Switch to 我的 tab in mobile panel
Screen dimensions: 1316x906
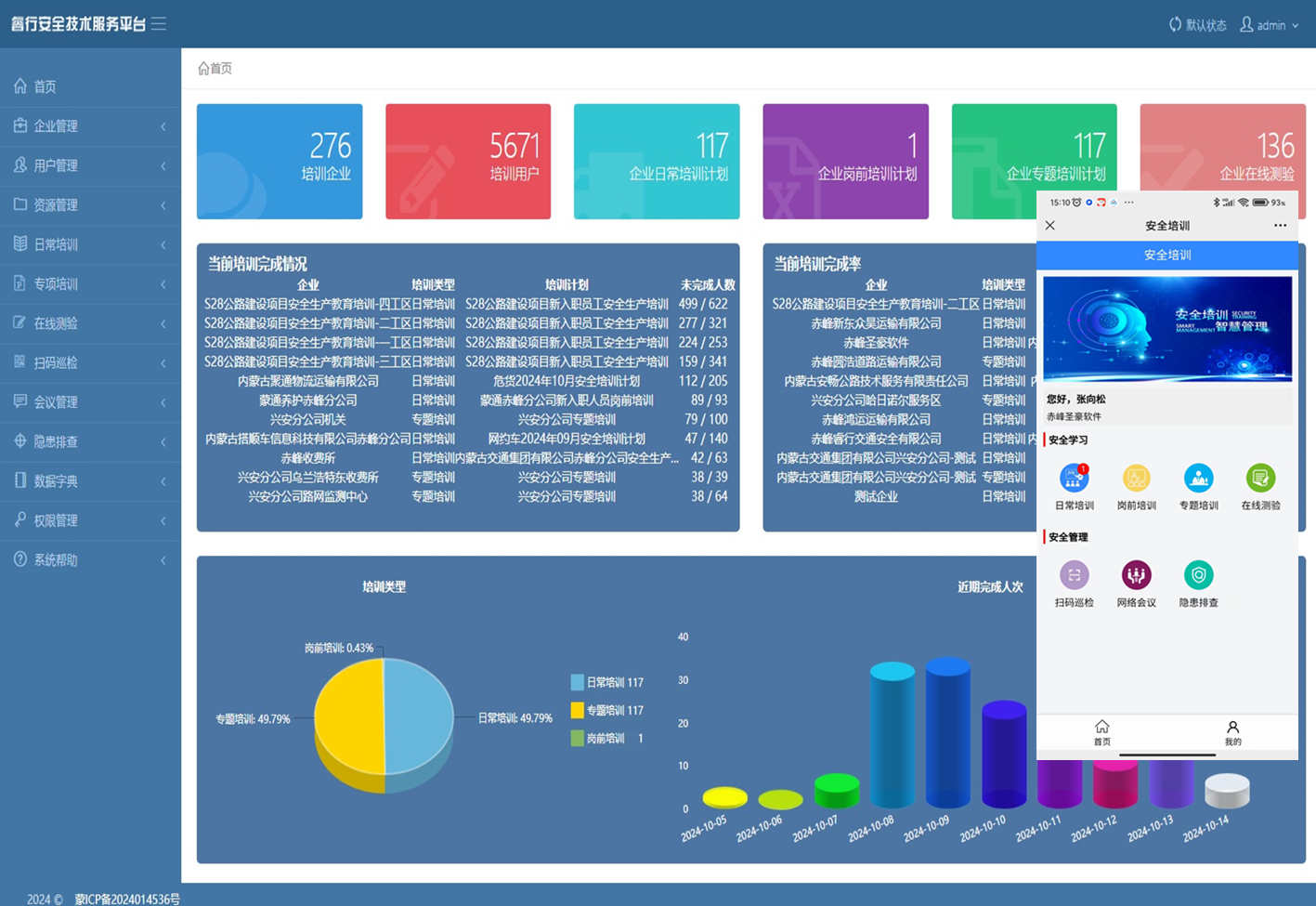click(x=1232, y=732)
